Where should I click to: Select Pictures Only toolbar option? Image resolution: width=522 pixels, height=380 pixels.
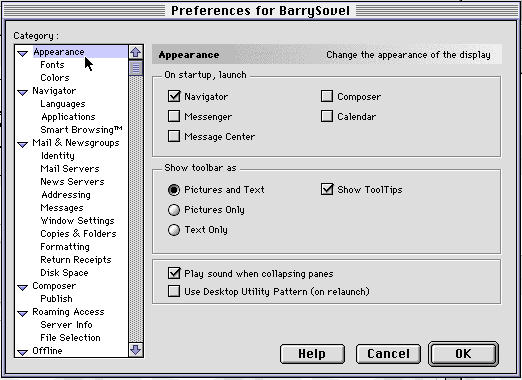pos(174,210)
